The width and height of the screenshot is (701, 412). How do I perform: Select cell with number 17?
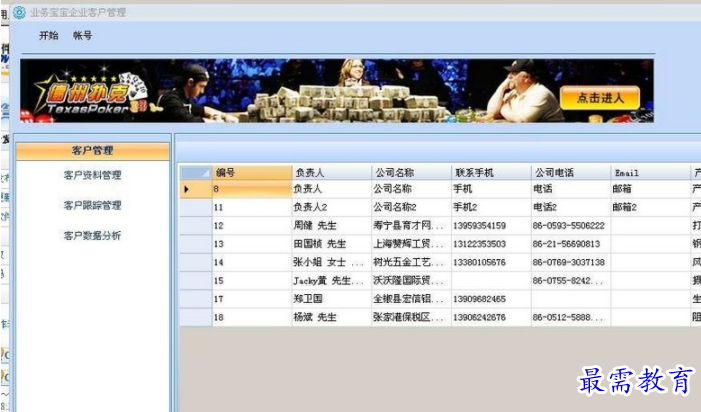[x=252, y=299]
